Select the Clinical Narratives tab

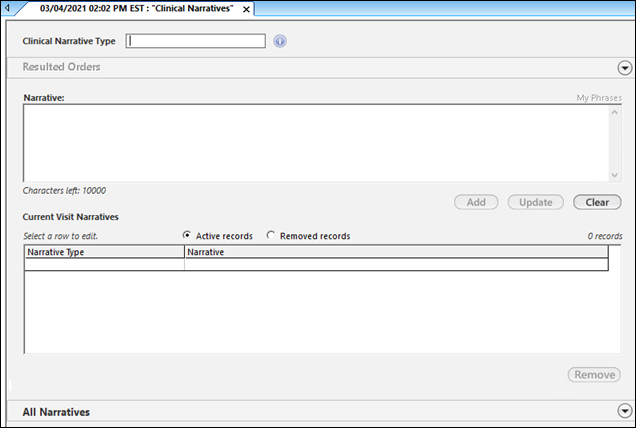coord(136,9)
